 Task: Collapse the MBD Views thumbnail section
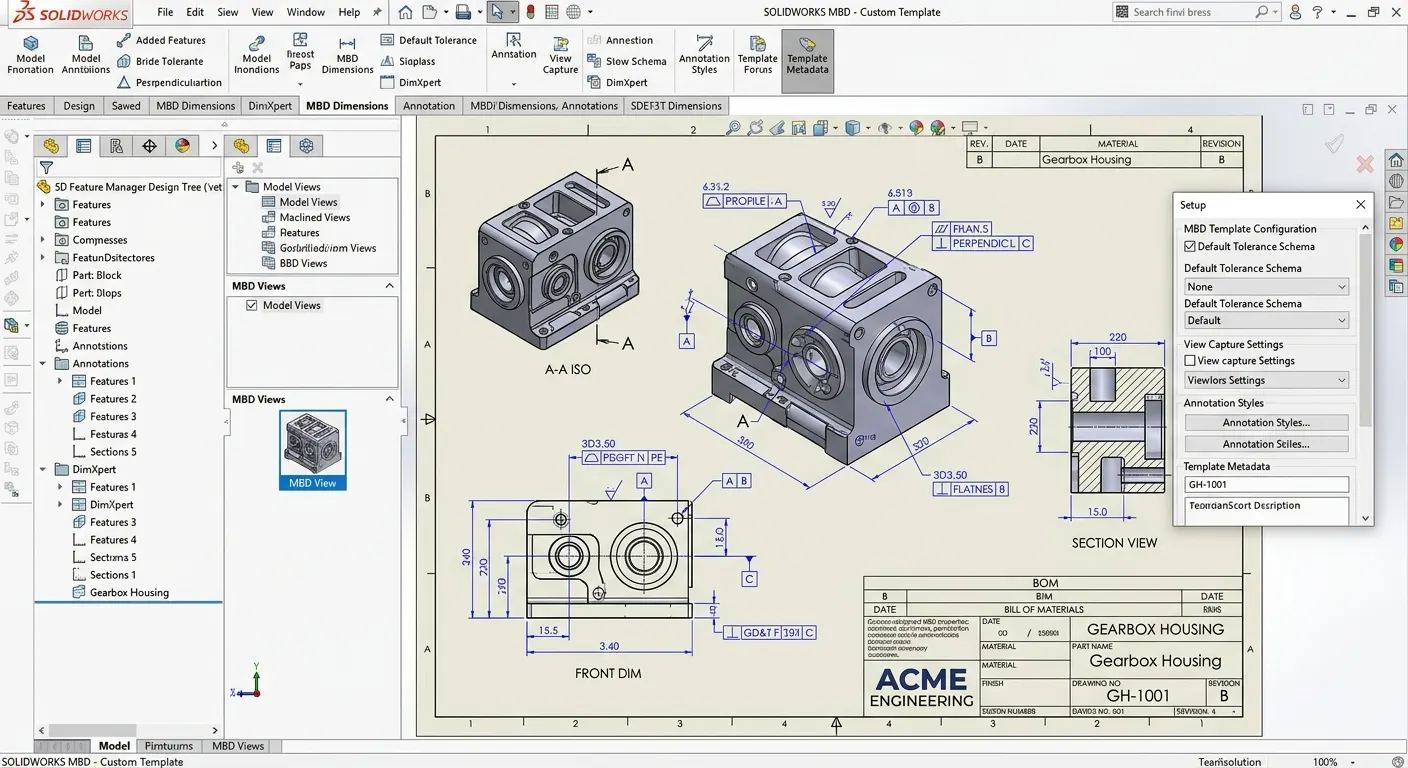[x=389, y=399]
